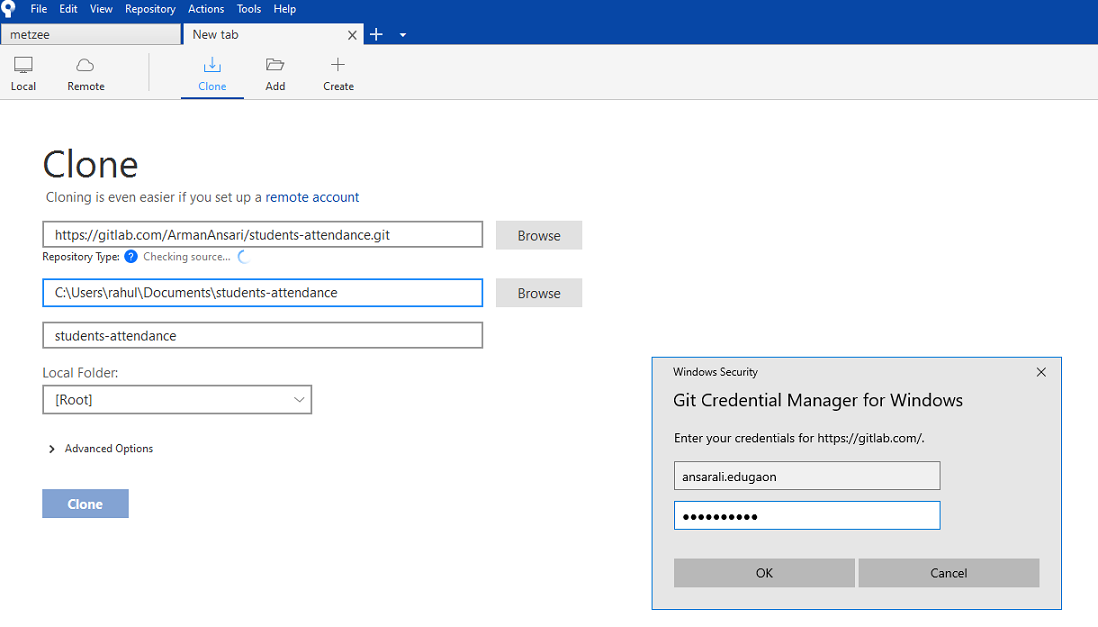Open the File menu
The height and width of the screenshot is (627, 1098).
coord(39,9)
